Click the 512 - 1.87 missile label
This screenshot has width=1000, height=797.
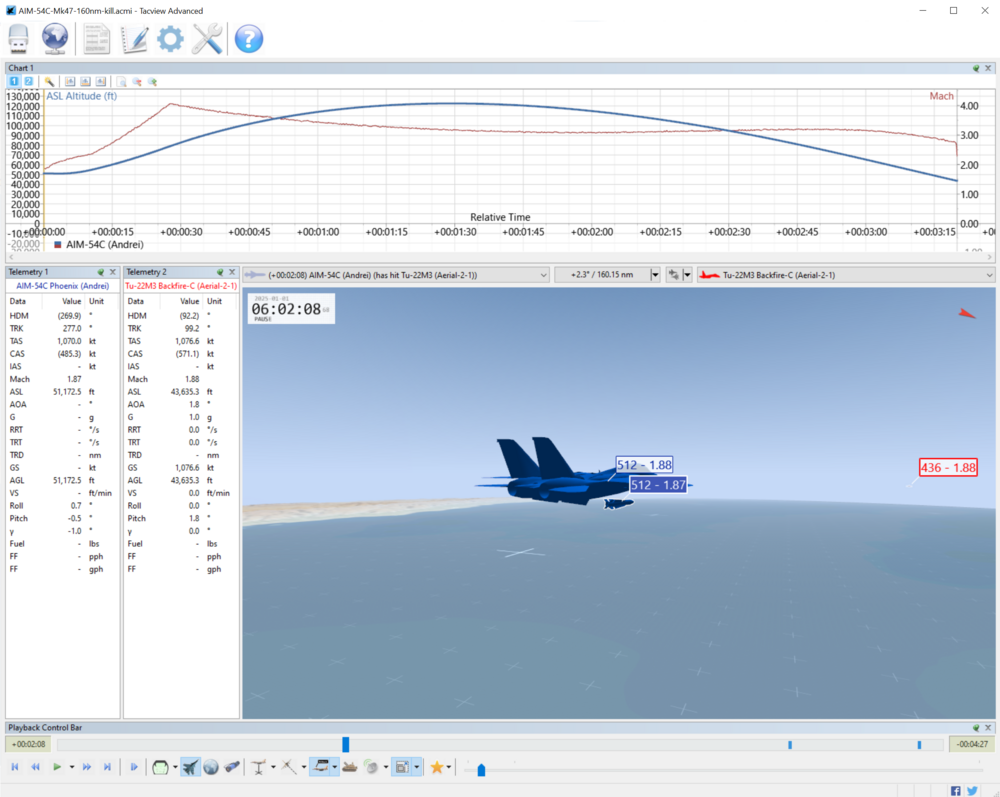[658, 485]
